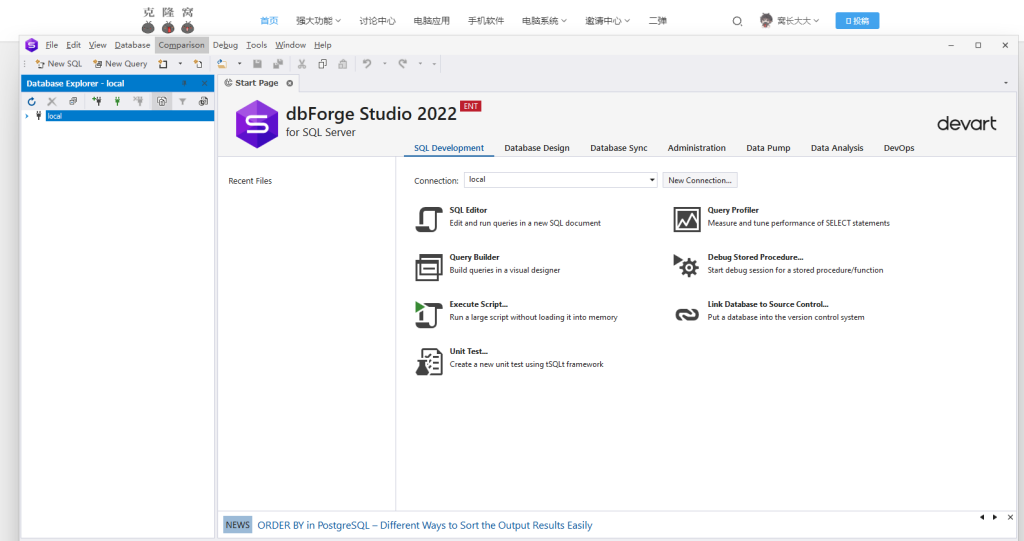Screen dimensions: 1024x541
Task: Click the green Connect plug icon
Action: coord(118,101)
